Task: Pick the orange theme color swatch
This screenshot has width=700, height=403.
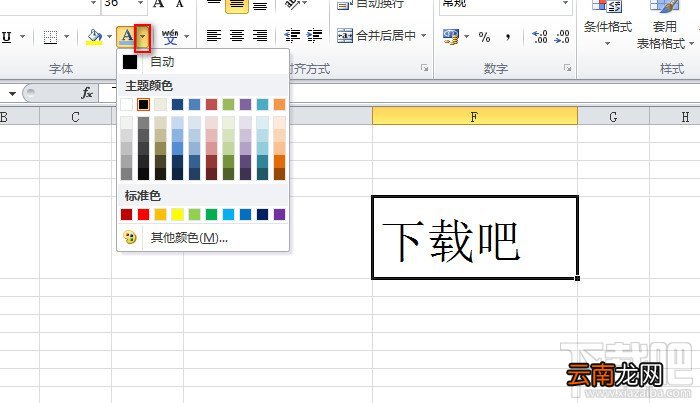Action: [x=279, y=104]
